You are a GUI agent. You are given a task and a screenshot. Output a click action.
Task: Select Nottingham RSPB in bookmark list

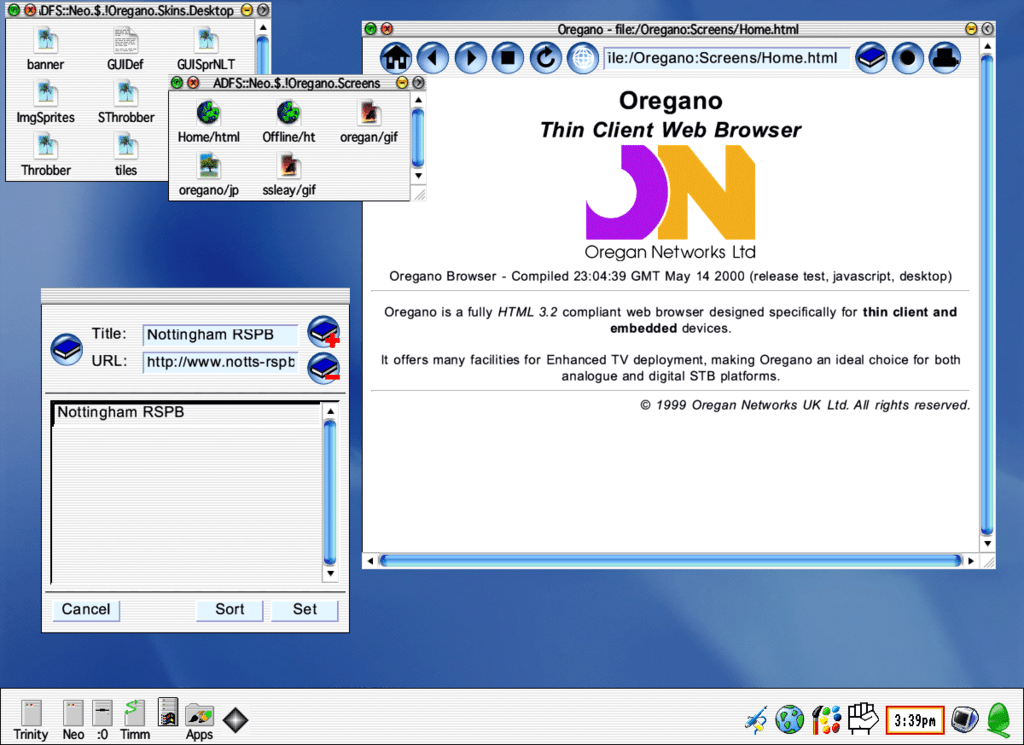187,413
